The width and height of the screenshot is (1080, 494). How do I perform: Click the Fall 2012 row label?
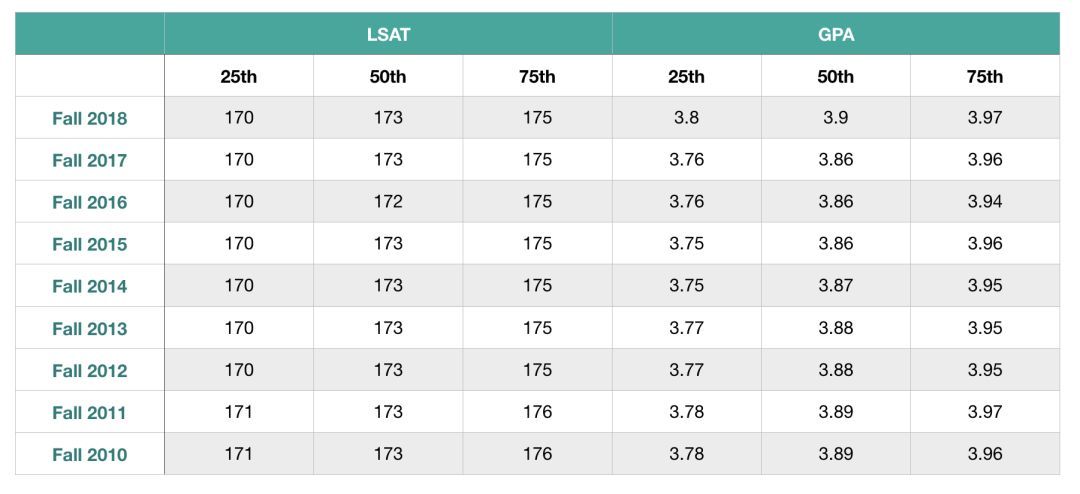click(90, 370)
